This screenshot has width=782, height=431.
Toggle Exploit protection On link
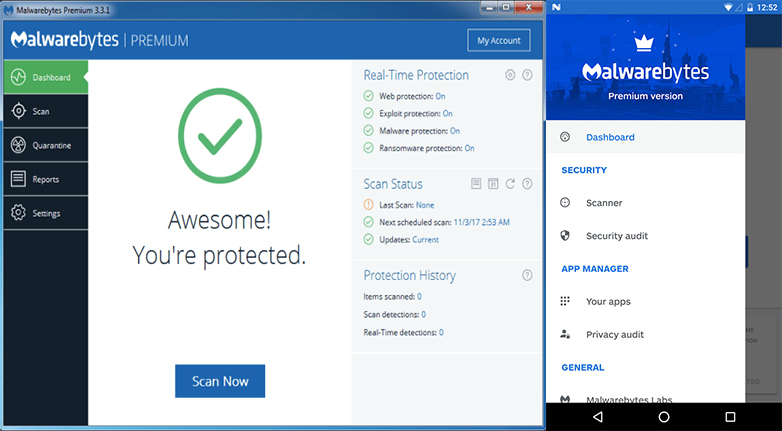tap(448, 113)
